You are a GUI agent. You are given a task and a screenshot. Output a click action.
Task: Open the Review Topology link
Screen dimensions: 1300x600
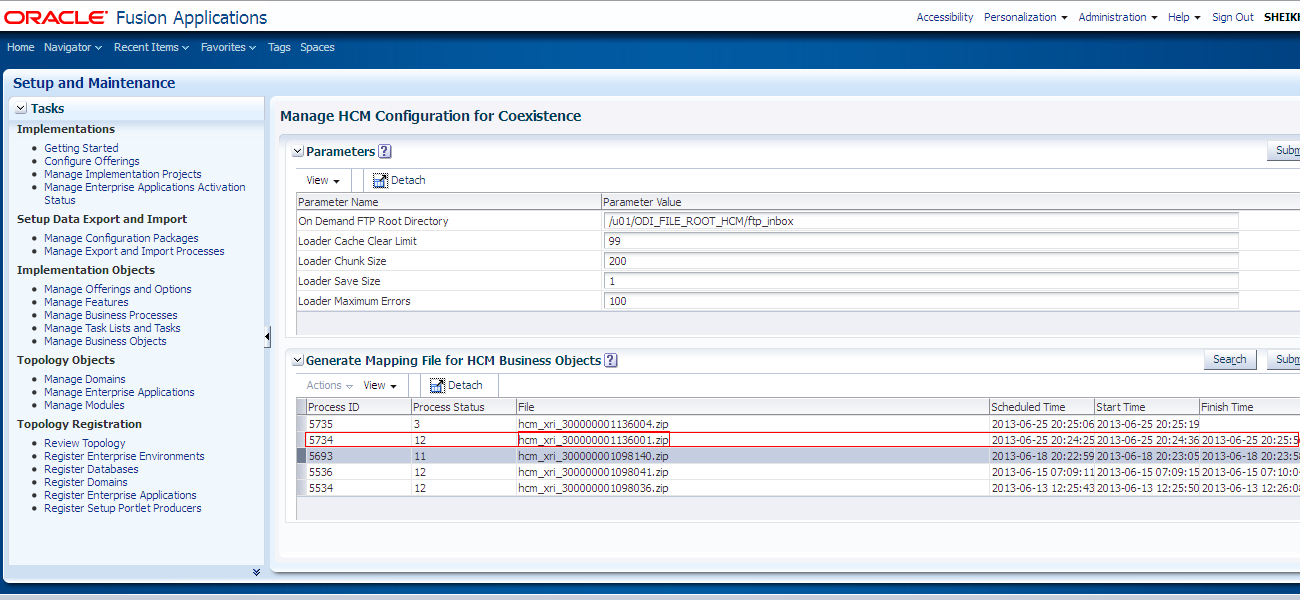point(85,443)
